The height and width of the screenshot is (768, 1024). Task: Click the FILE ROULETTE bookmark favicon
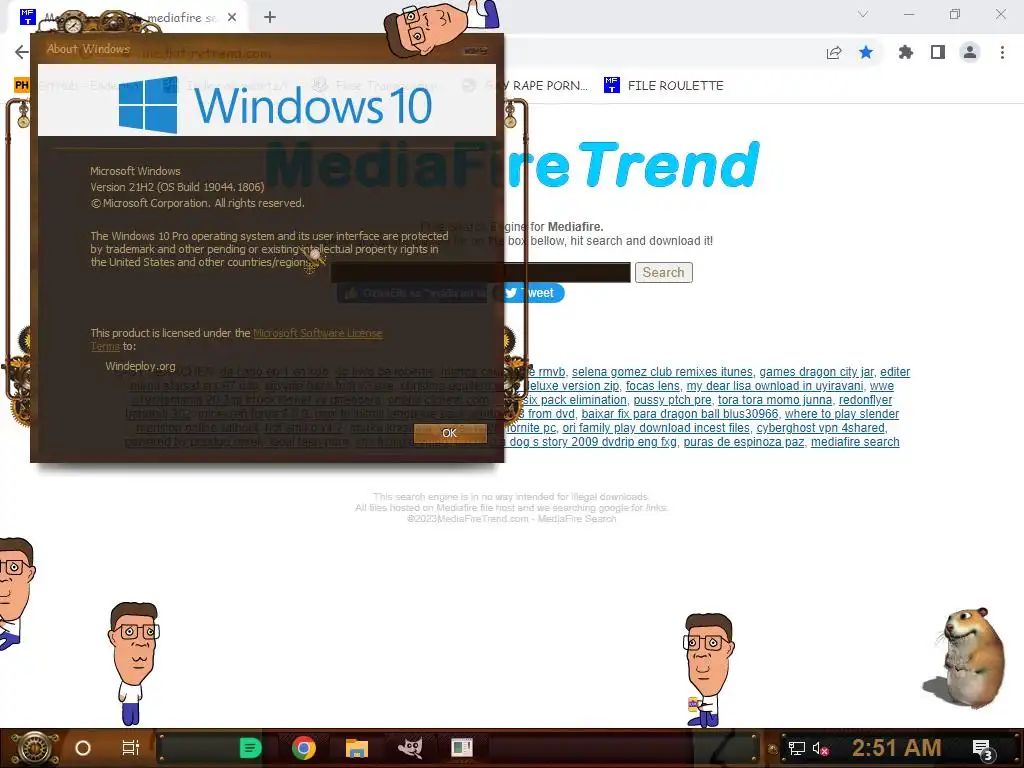pos(611,85)
